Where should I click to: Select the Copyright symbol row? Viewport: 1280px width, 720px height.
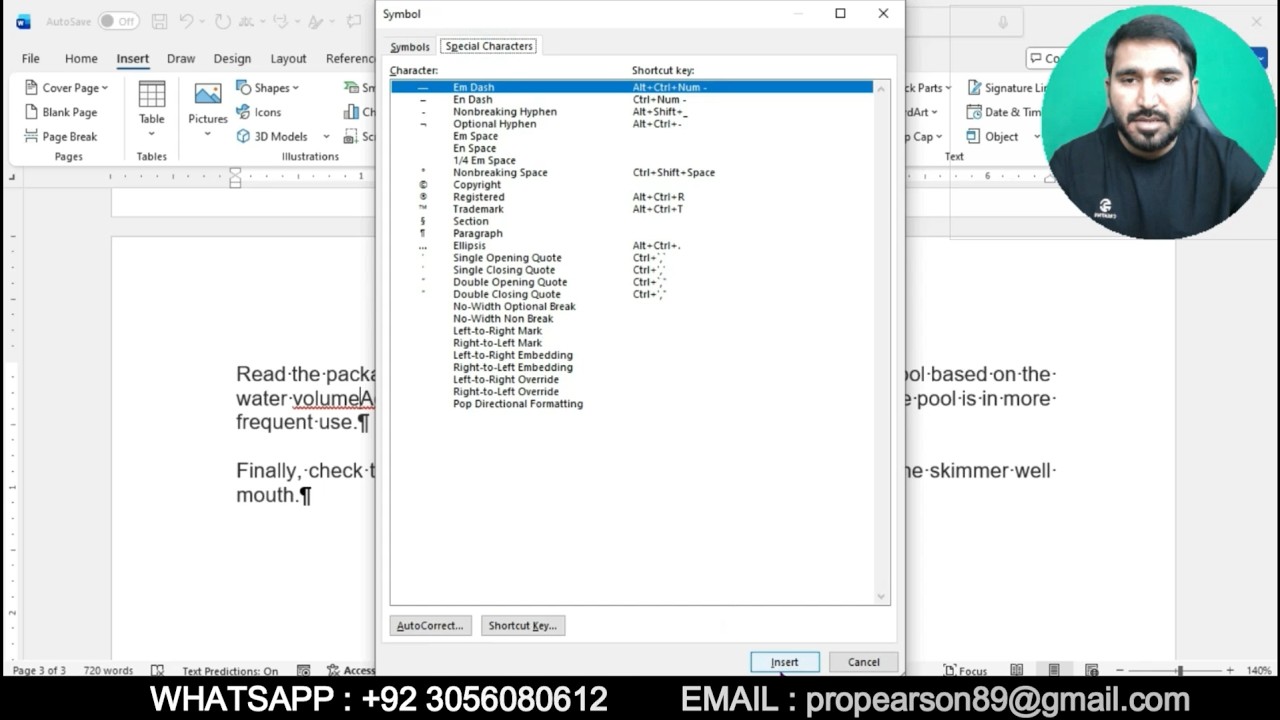pyautogui.click(x=632, y=185)
